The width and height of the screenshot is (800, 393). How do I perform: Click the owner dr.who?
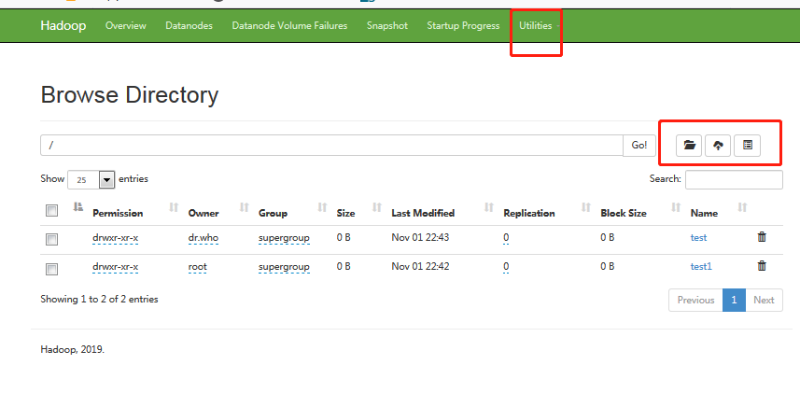pos(203,238)
